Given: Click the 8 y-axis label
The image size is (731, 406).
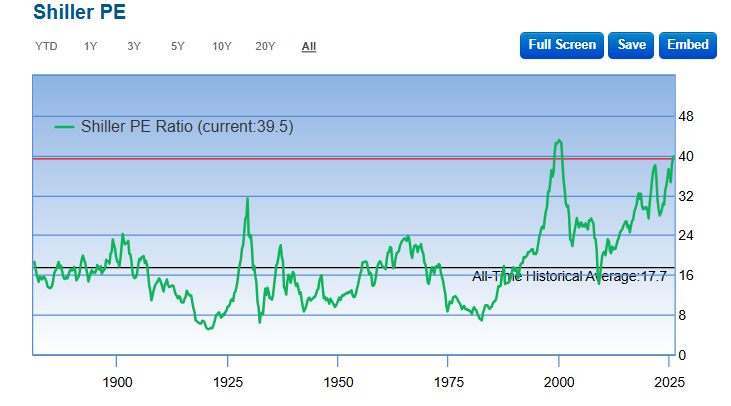Looking at the screenshot, I should tap(682, 316).
